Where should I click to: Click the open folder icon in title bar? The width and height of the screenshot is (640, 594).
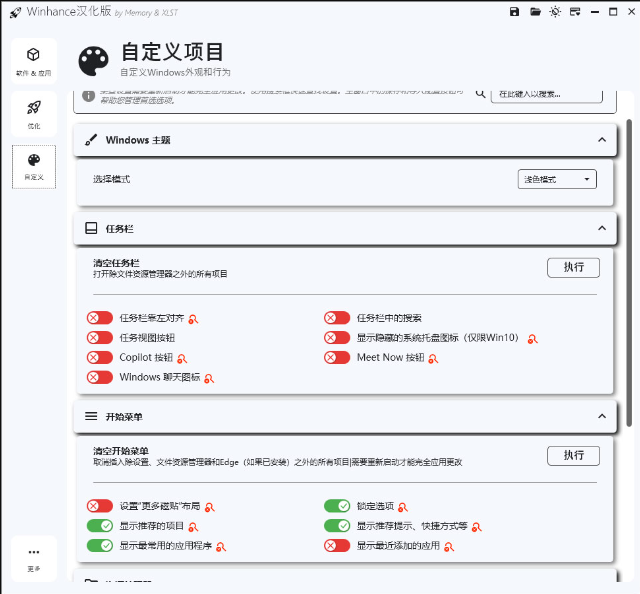[x=535, y=12]
